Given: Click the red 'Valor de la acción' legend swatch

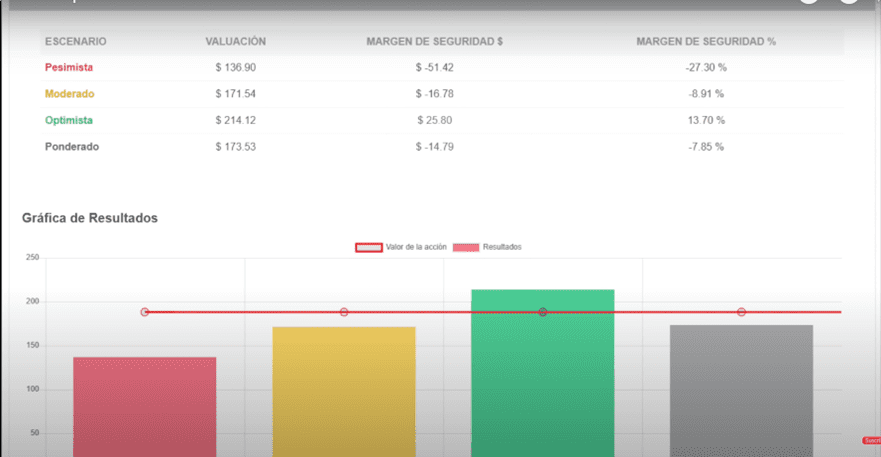Looking at the screenshot, I should [x=369, y=247].
